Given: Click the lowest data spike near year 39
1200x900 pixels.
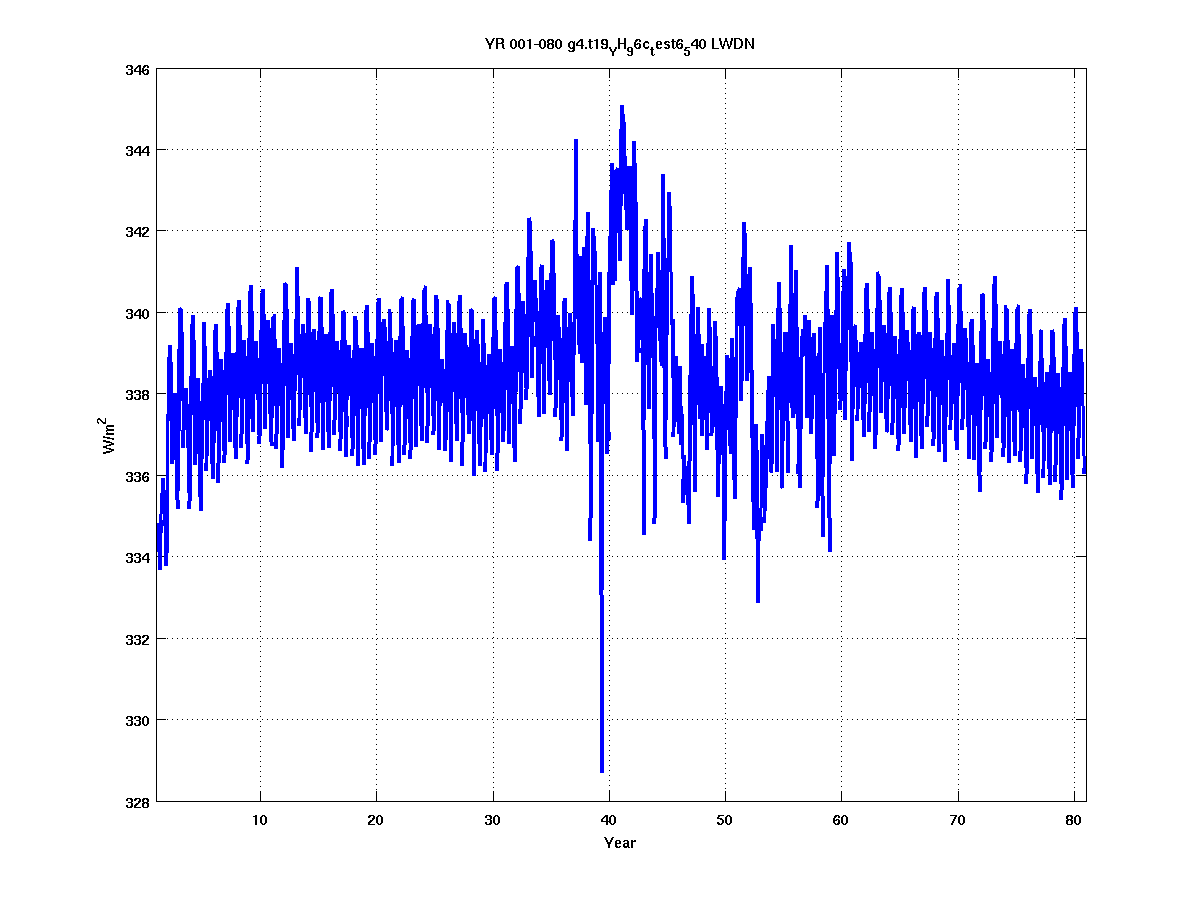Looking at the screenshot, I should [602, 770].
